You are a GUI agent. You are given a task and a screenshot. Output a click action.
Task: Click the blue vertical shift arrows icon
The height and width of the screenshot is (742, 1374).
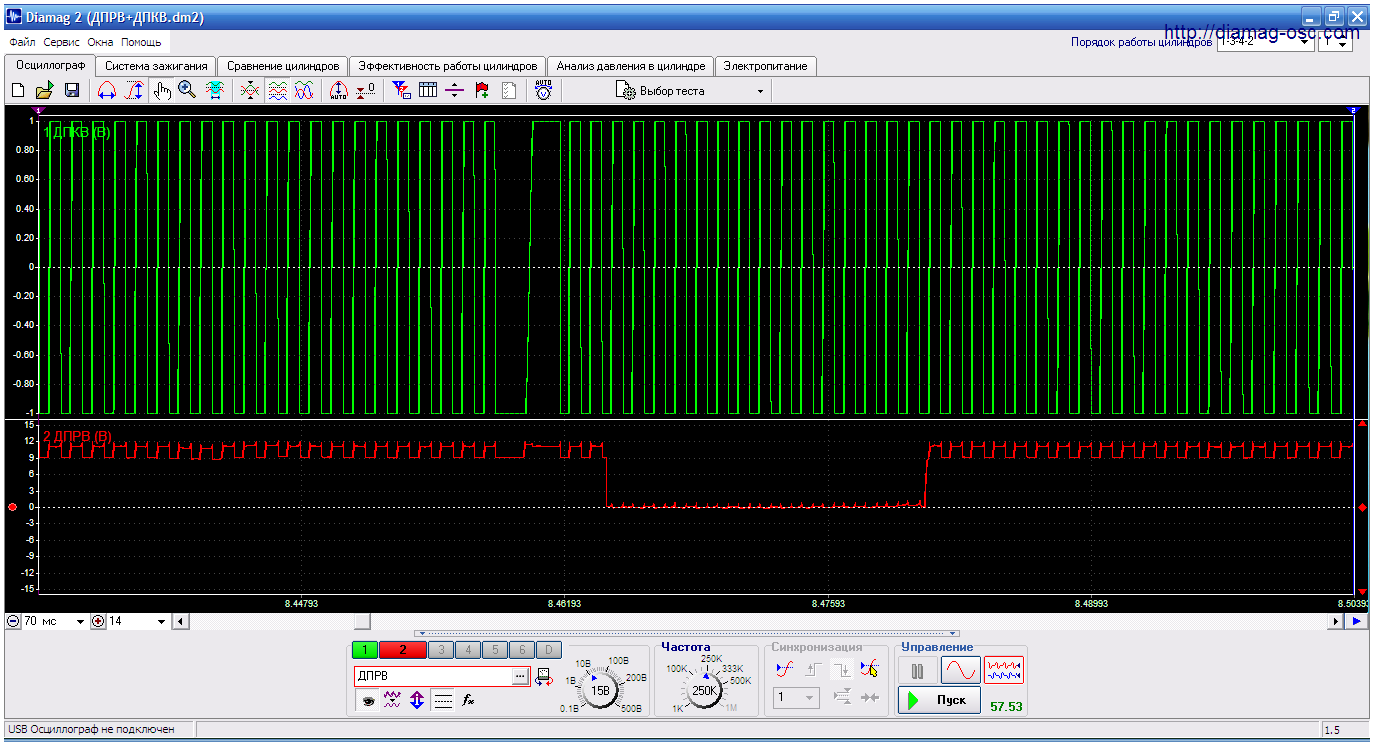(417, 701)
